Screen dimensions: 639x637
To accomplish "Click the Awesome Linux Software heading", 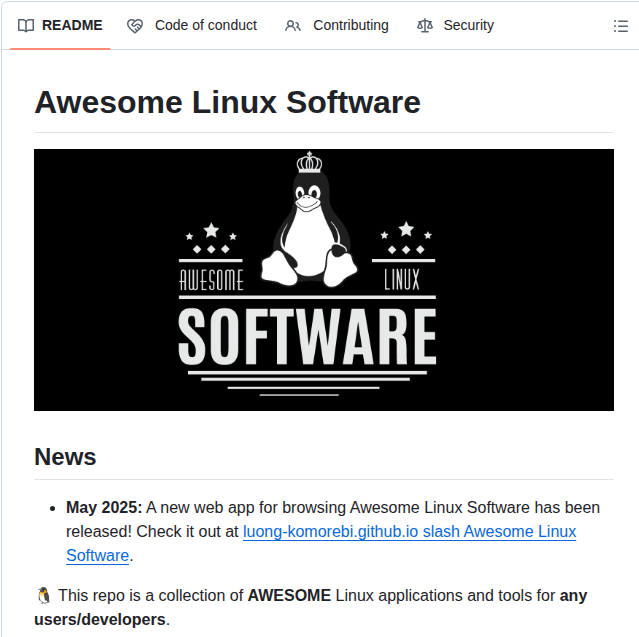I will pyautogui.click(x=227, y=102).
